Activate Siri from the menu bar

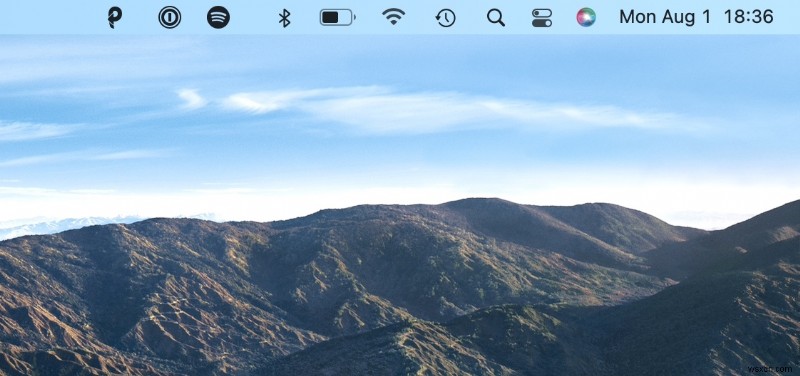(586, 17)
